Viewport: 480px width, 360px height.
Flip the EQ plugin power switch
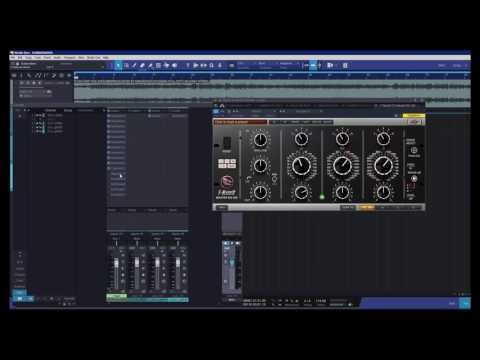pos(227,143)
